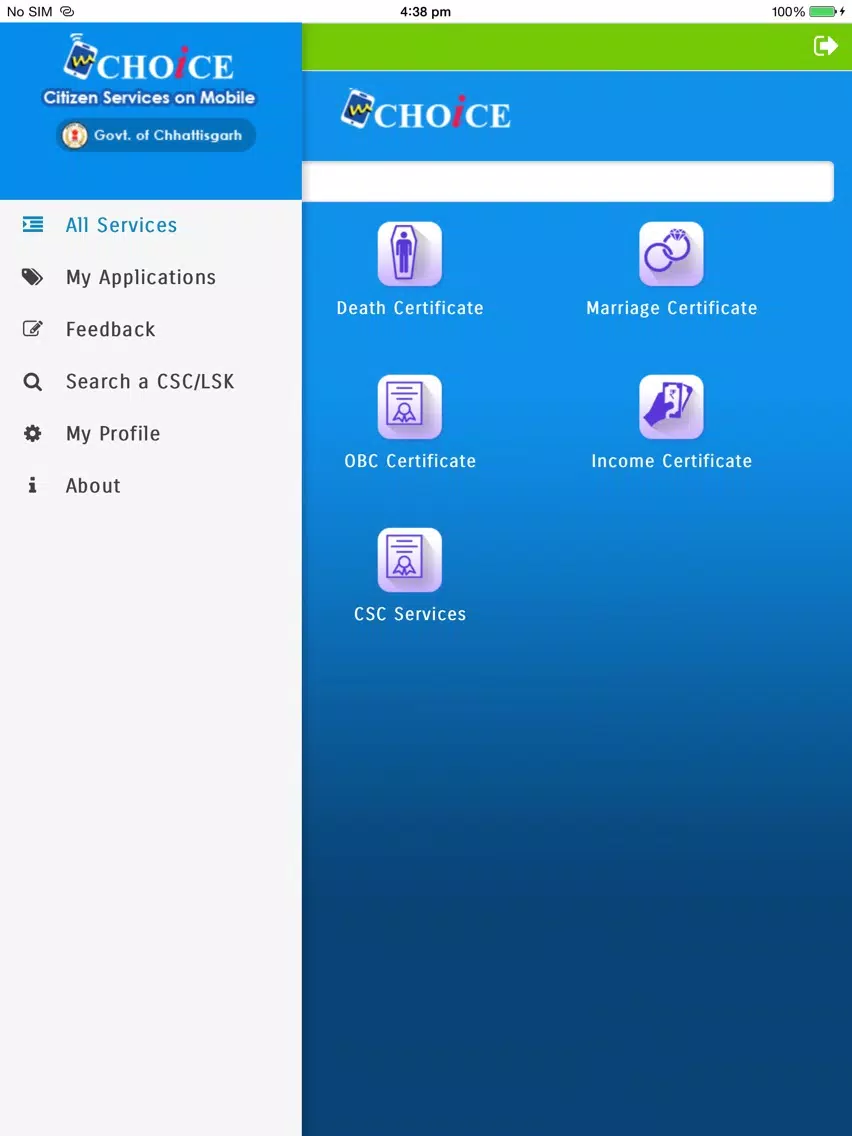This screenshot has height=1136, width=852.
Task: Click the Feedback edit icon
Action: (x=33, y=329)
